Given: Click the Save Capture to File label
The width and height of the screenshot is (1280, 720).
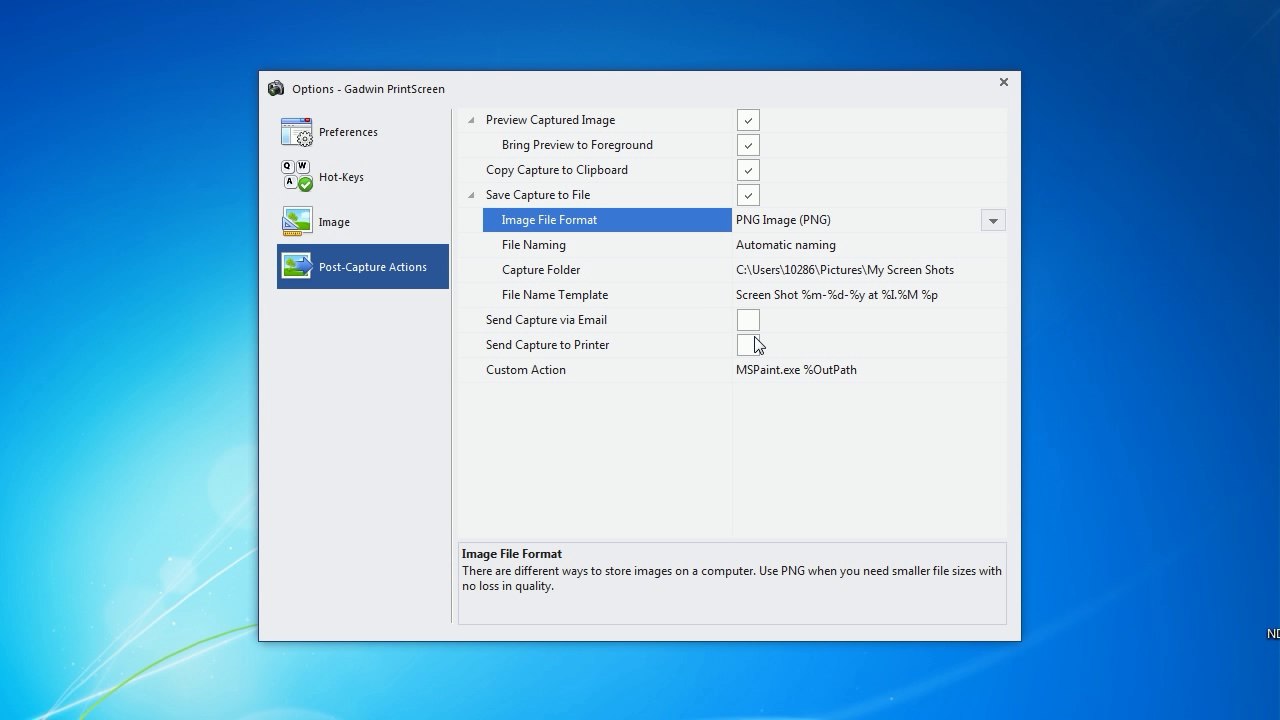Looking at the screenshot, I should [x=538, y=195].
